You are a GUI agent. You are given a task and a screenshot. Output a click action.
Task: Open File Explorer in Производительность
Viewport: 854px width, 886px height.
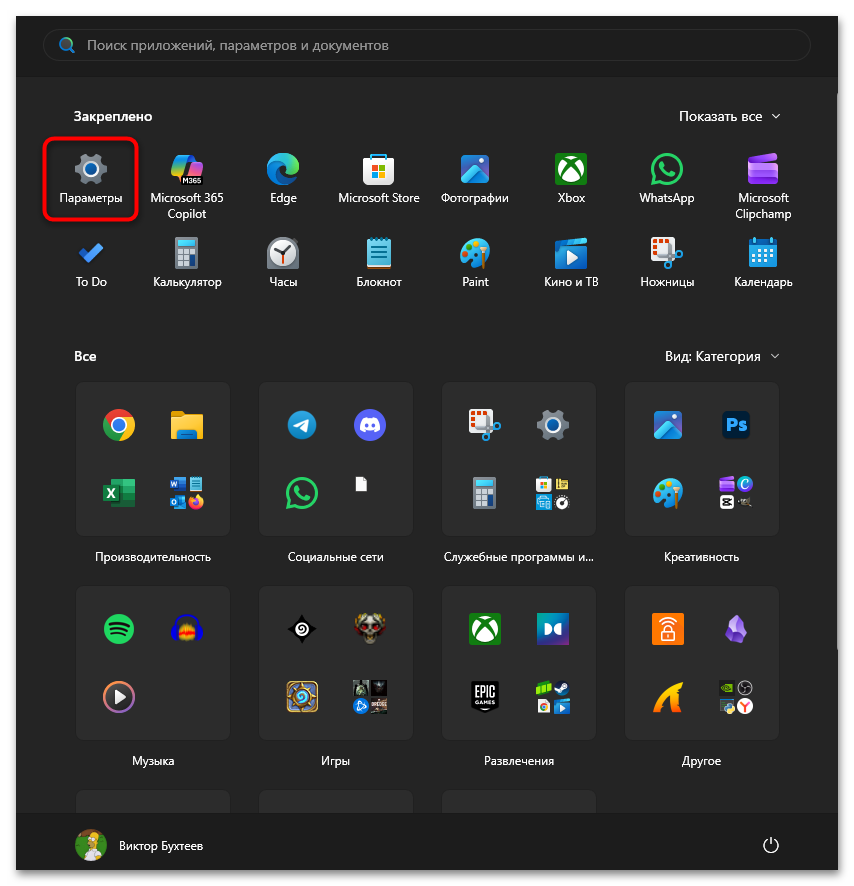pos(187,425)
